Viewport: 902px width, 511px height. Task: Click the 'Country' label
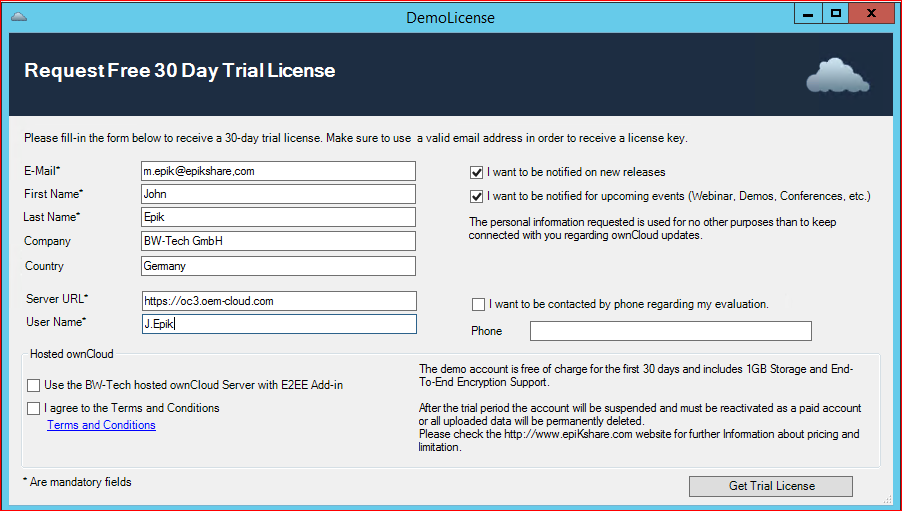tap(44, 266)
